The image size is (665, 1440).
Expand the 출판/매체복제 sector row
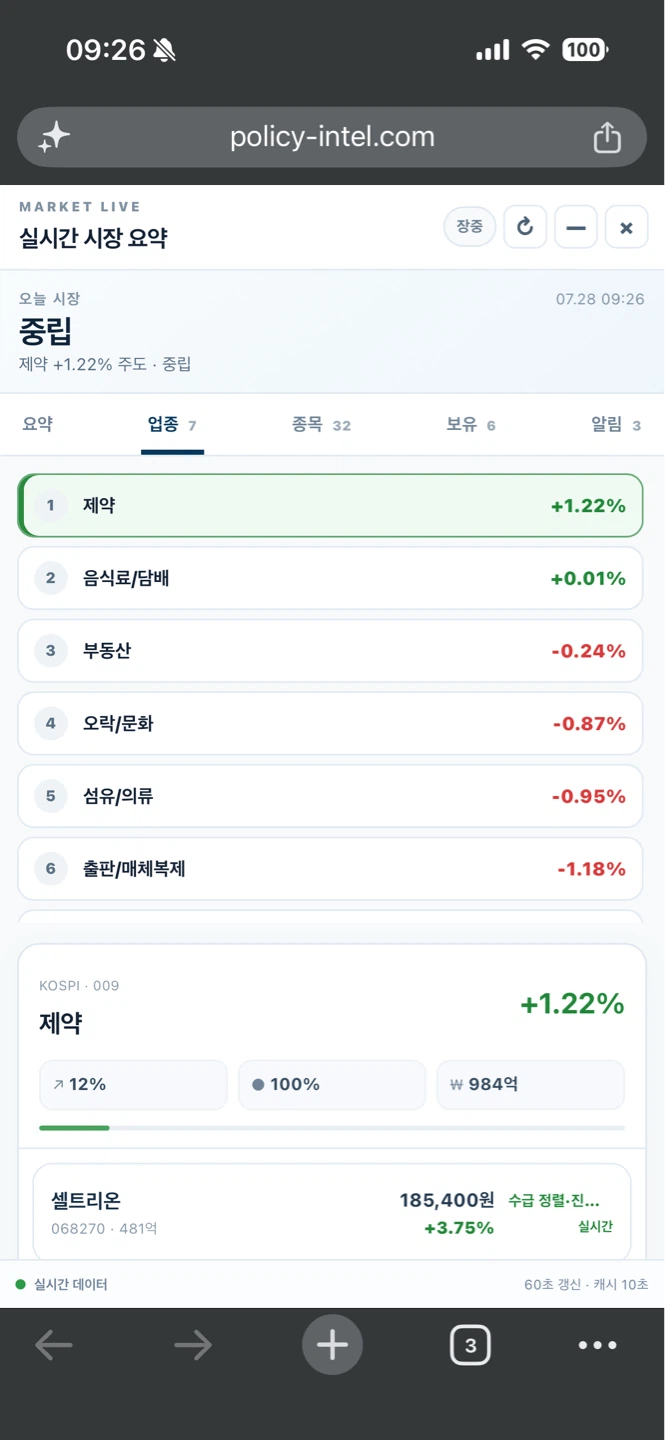pyautogui.click(x=330, y=869)
